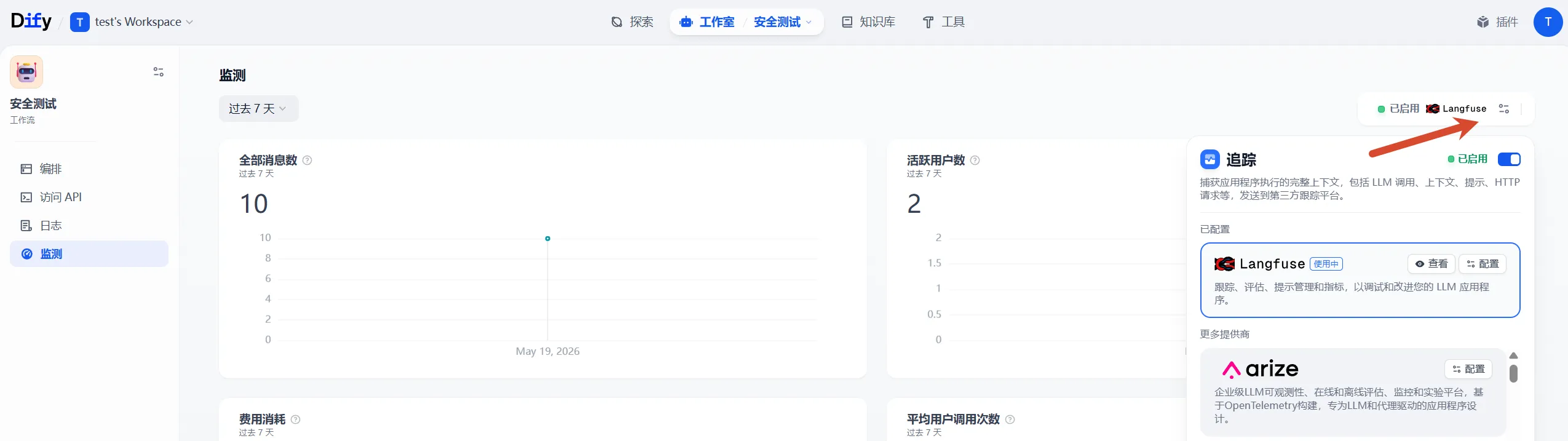The height and width of the screenshot is (441, 1568).
Task: Click the 已配置 section label
Action: pos(1215,229)
